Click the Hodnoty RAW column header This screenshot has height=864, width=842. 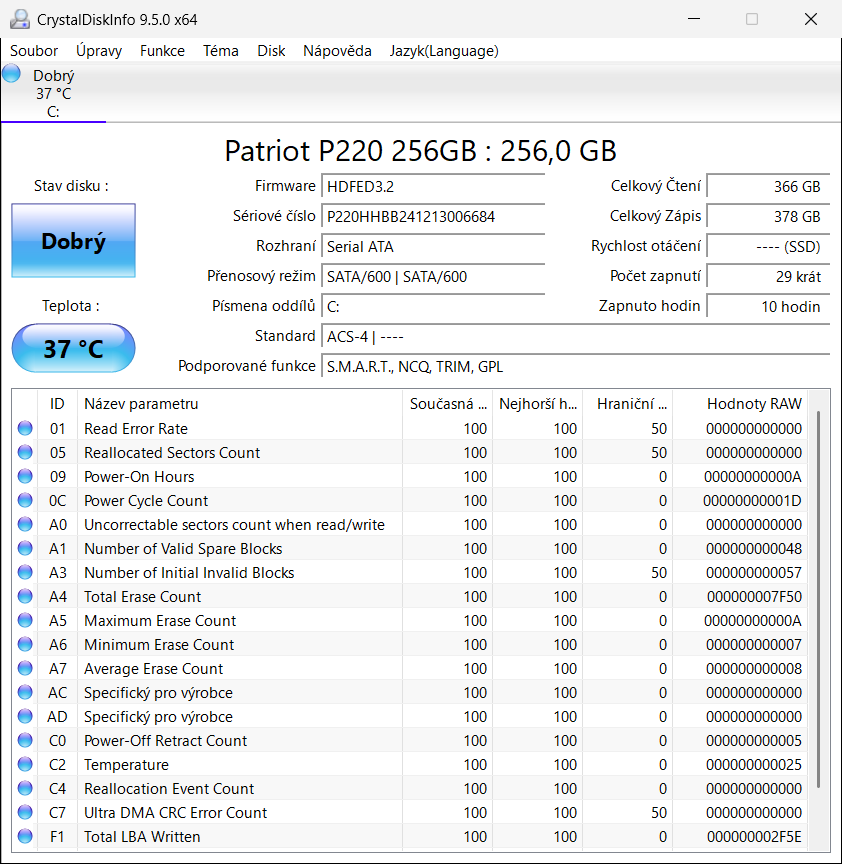point(740,404)
